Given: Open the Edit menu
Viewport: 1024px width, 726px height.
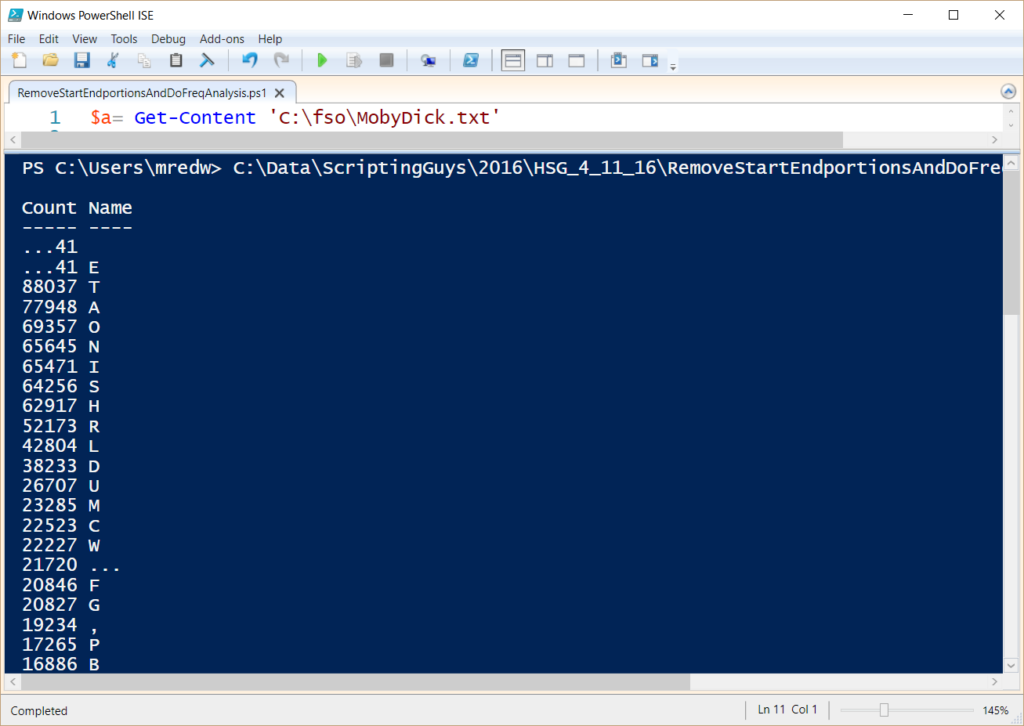Looking at the screenshot, I should coord(48,39).
